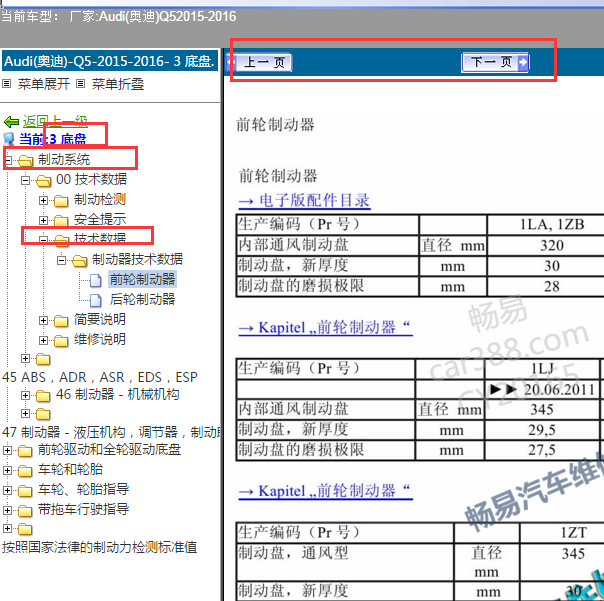Expand the 车轮、轮胎指导 node
Viewport: 604px width, 601px height.
click(x=7, y=490)
